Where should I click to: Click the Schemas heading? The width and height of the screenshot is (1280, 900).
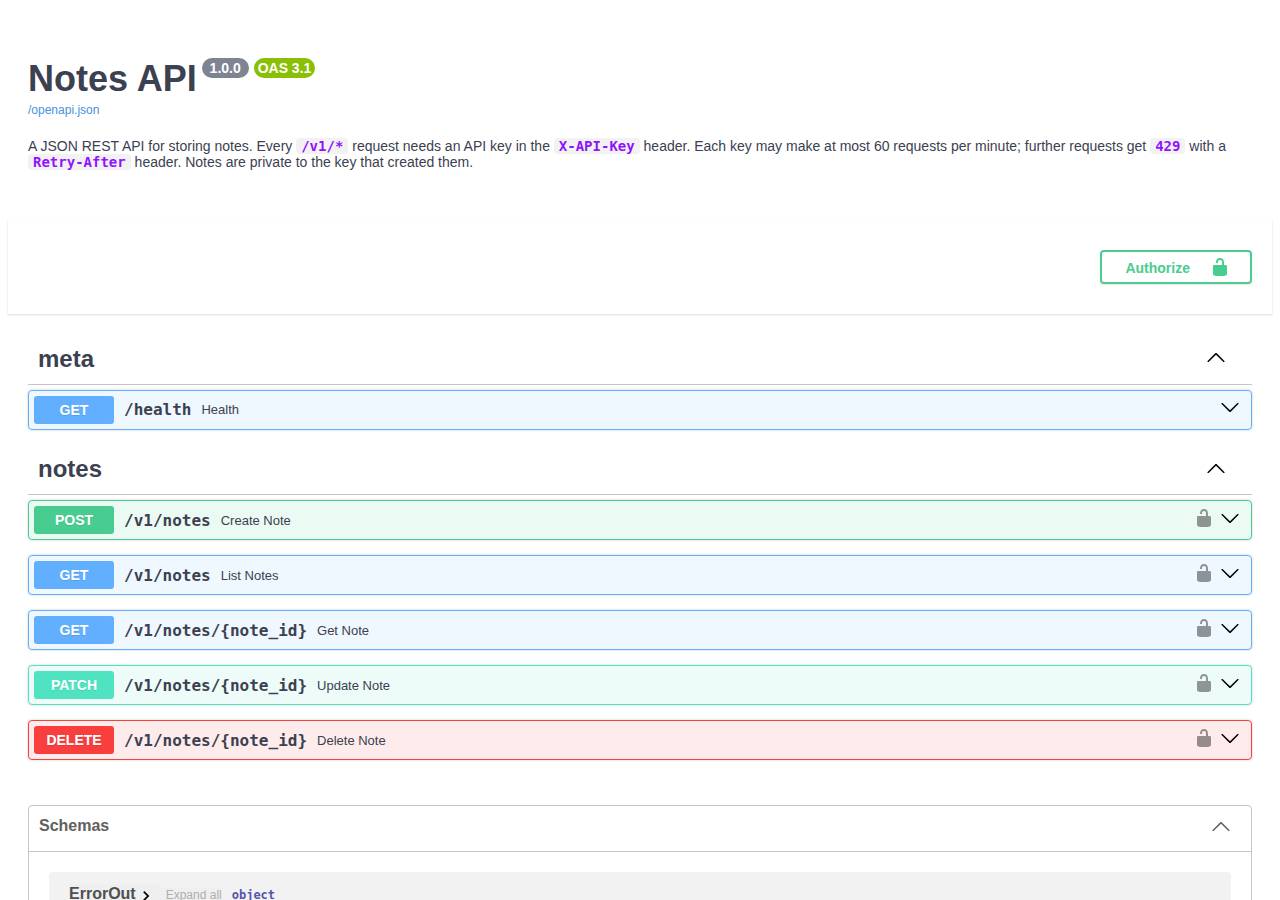coord(74,825)
